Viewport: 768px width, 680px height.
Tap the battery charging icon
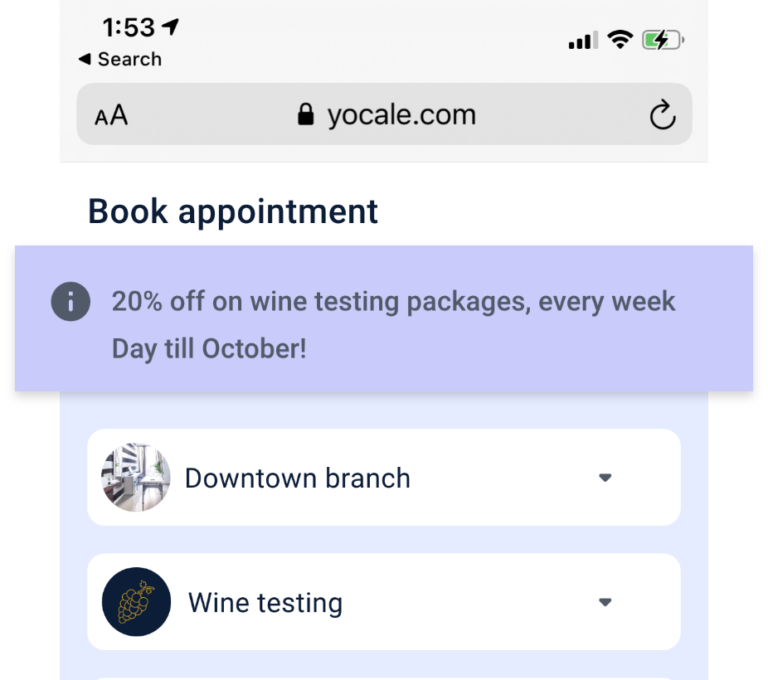click(663, 40)
